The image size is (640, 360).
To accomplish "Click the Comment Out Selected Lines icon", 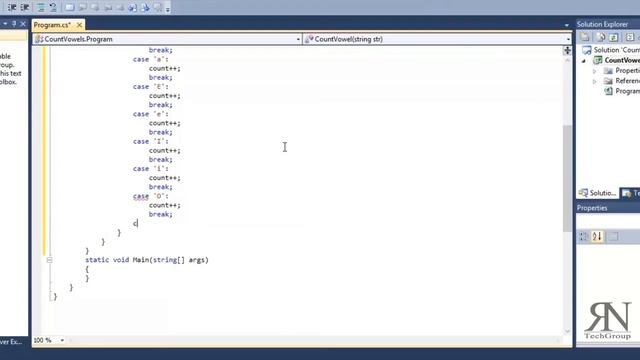I will [x=41, y=7].
